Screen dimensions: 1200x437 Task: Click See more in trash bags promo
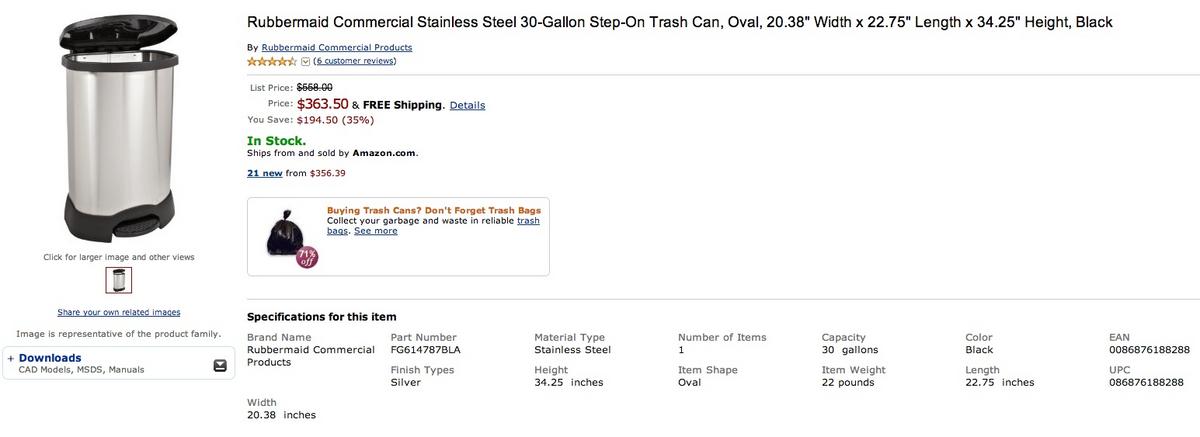pos(376,231)
